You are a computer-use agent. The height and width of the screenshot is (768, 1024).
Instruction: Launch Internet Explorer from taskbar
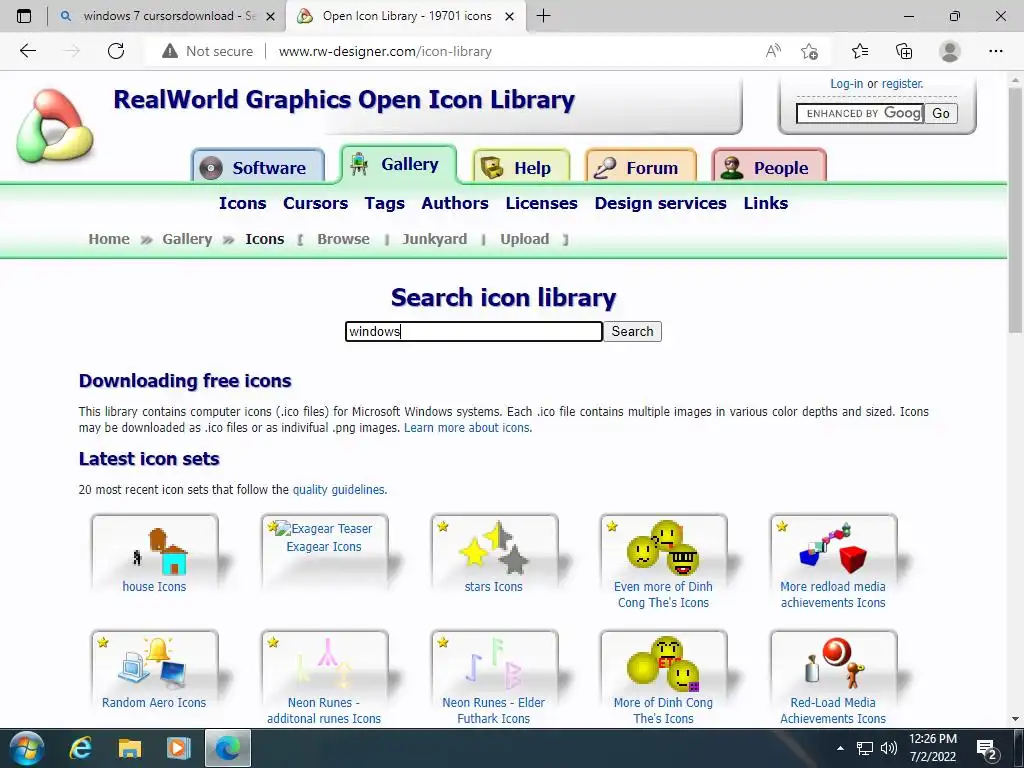click(80, 748)
